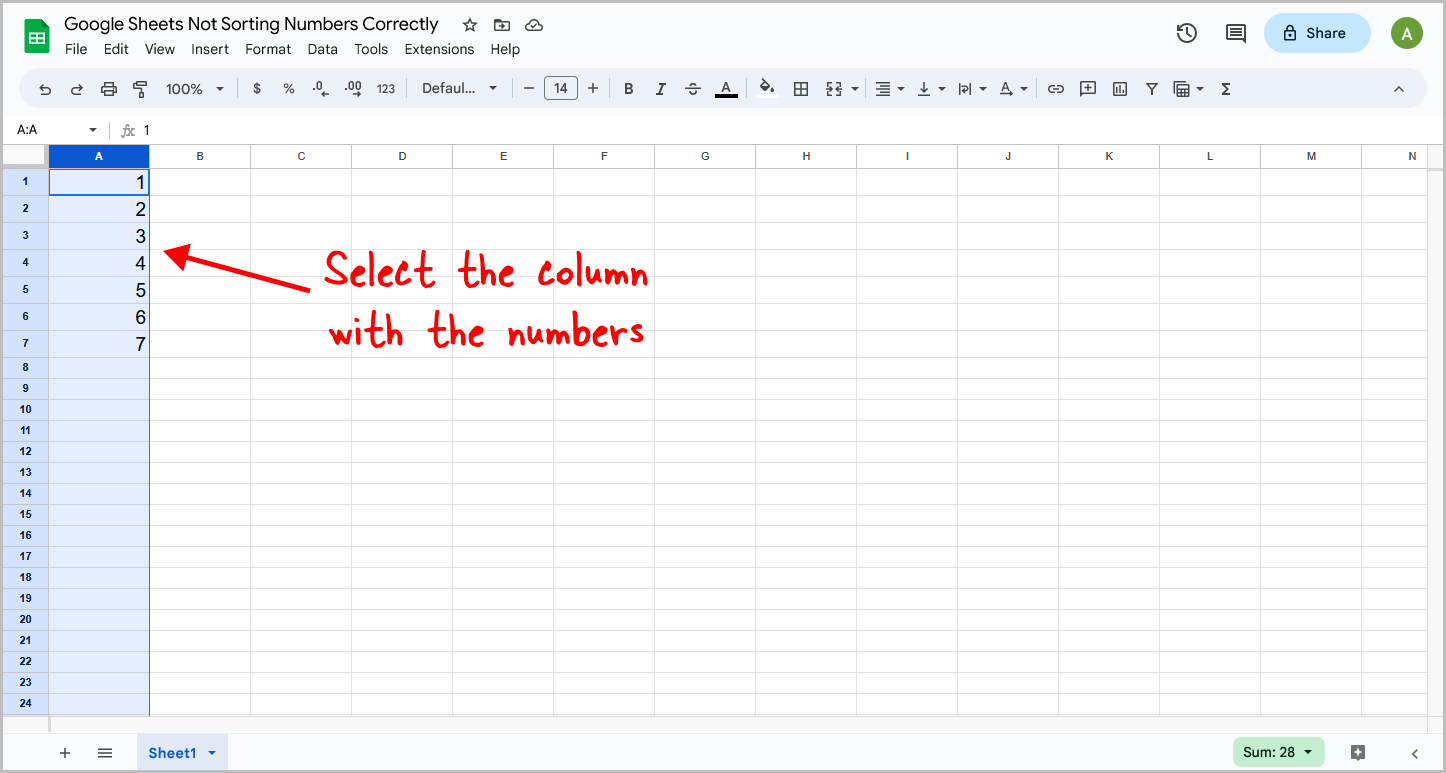Click cell with number 5

tap(99, 290)
